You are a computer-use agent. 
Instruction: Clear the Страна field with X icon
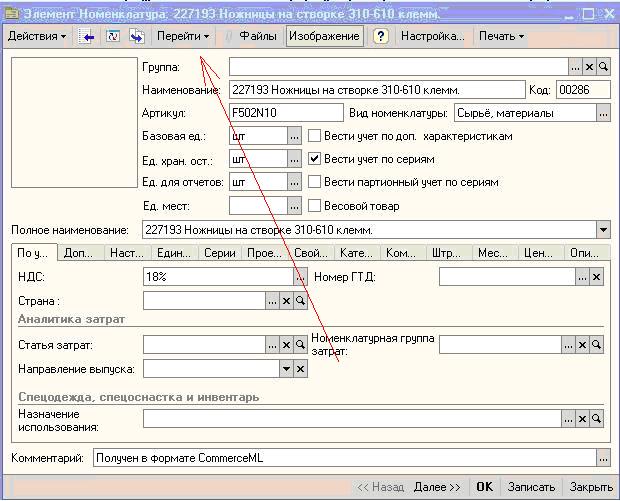click(x=285, y=300)
